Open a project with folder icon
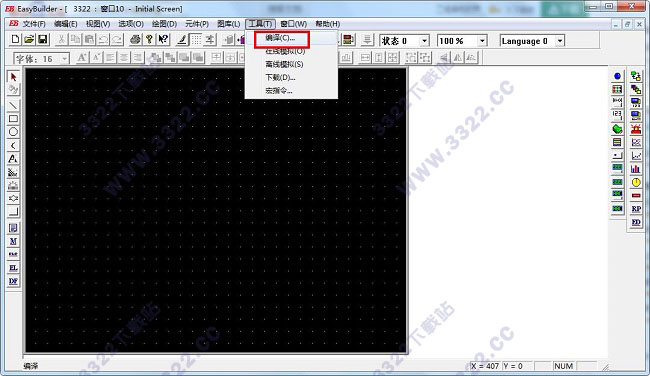The height and width of the screenshot is (376, 650). click(x=29, y=40)
